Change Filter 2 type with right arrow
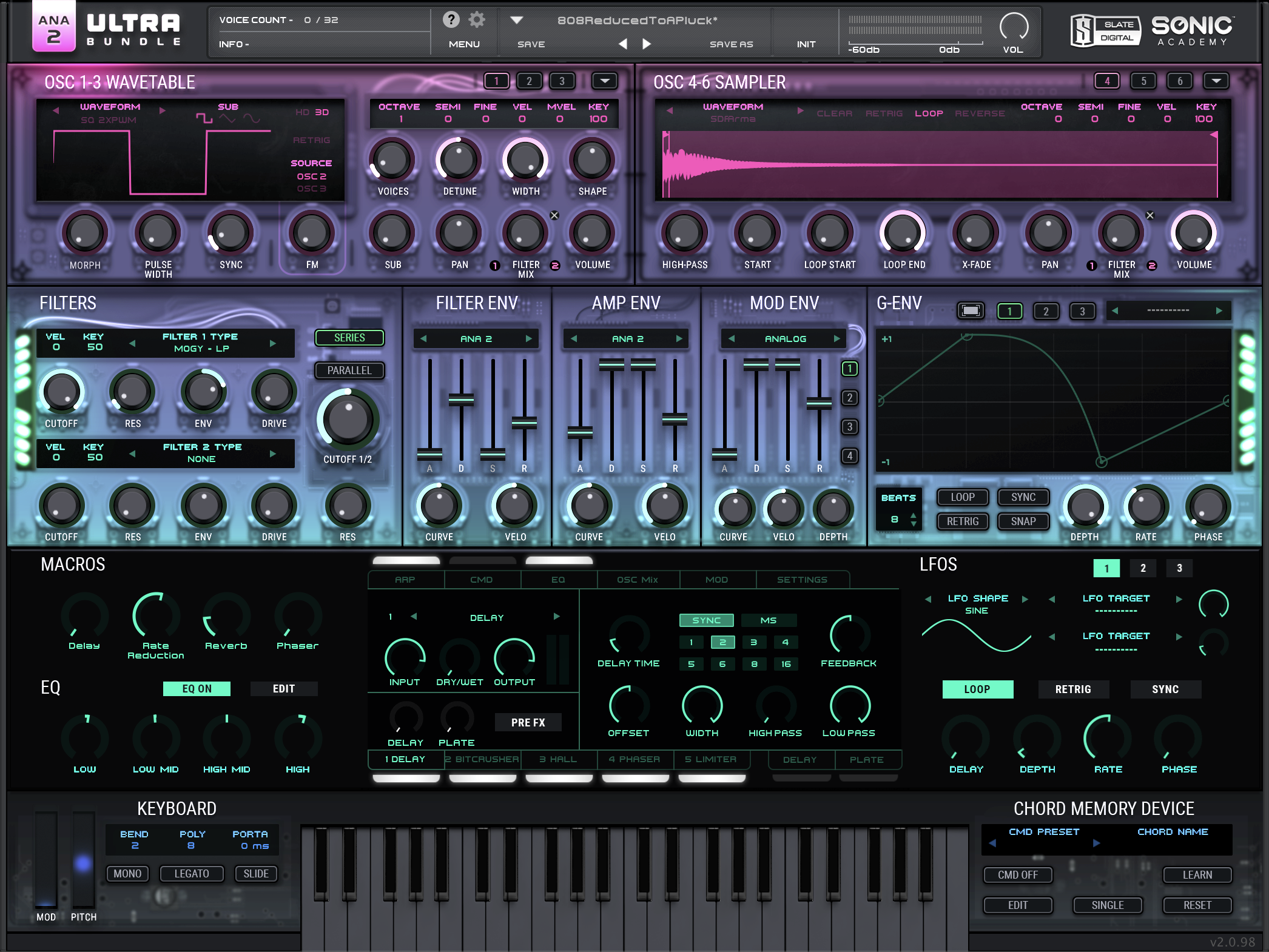The image size is (1269, 952). (x=272, y=454)
